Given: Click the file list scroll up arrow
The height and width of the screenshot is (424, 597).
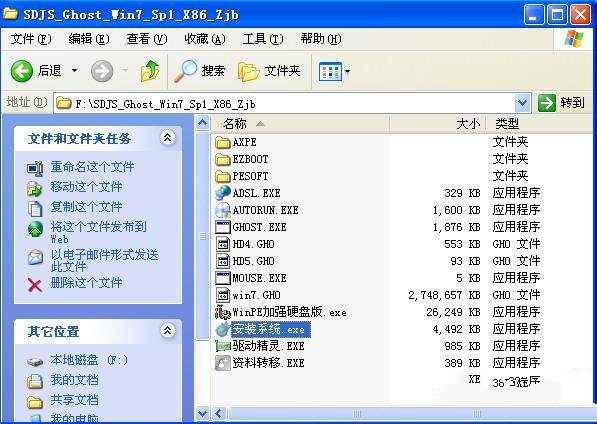Looking at the screenshot, I should [x=203, y=123].
